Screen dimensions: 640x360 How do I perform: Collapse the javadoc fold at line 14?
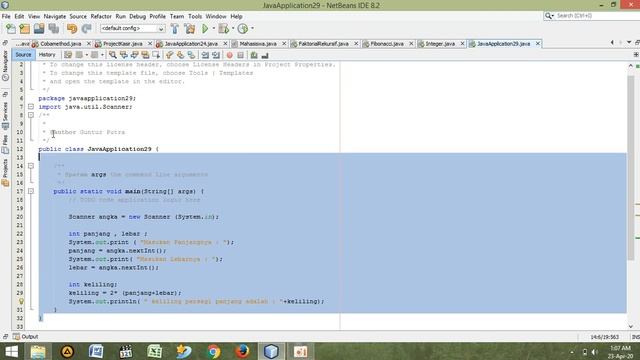31,166
